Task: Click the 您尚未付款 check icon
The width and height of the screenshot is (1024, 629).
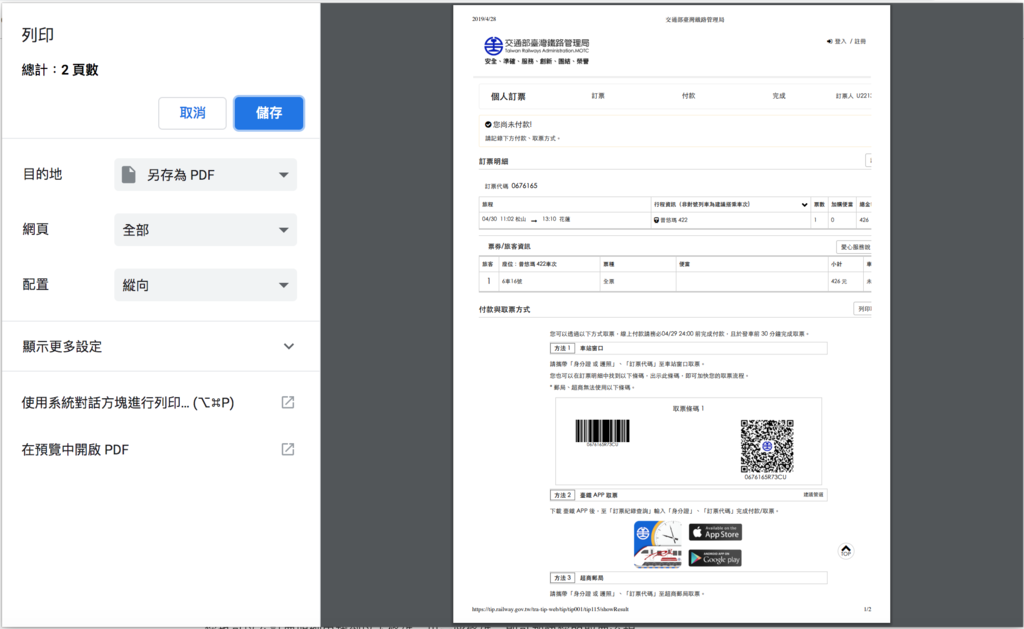Action: [488, 124]
